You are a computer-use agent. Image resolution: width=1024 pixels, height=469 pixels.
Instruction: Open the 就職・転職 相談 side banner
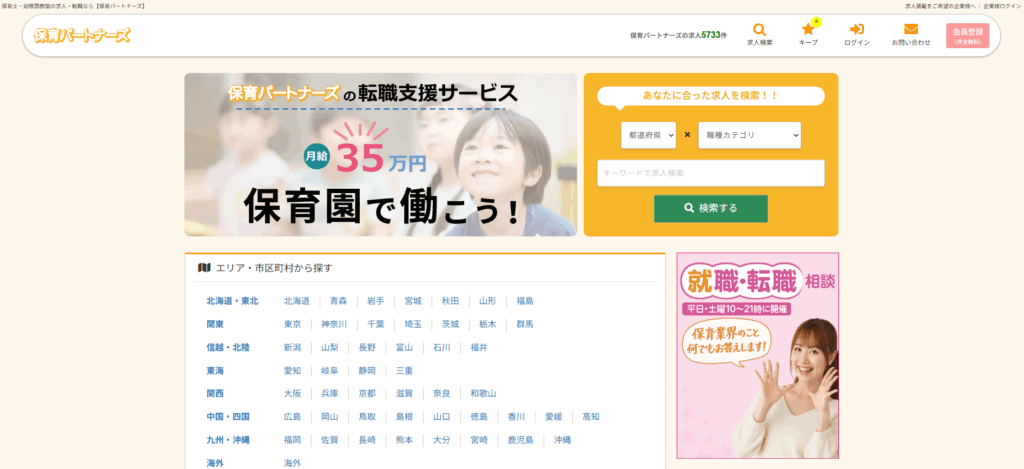click(x=757, y=354)
